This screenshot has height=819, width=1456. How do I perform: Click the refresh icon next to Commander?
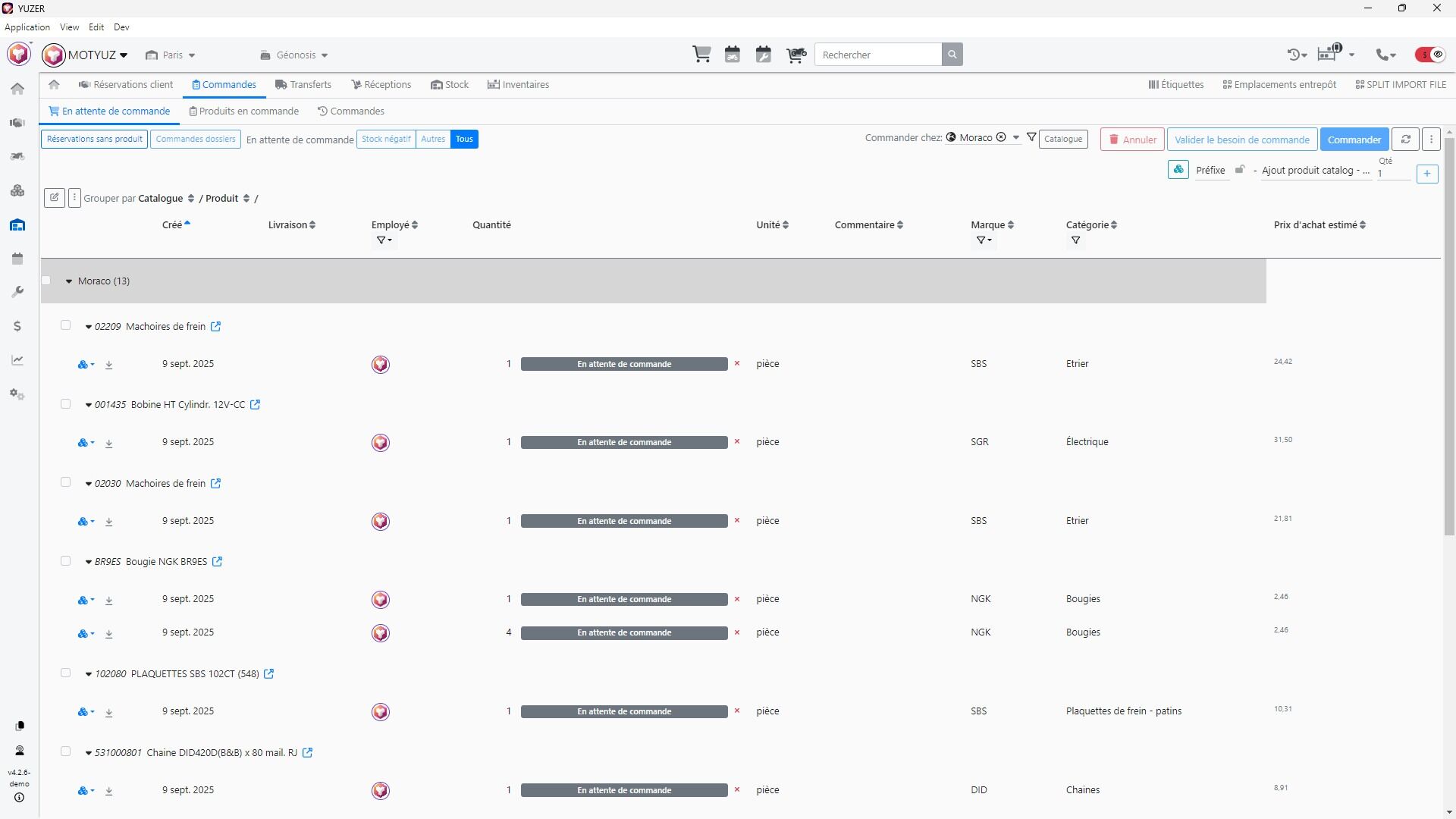pos(1405,140)
